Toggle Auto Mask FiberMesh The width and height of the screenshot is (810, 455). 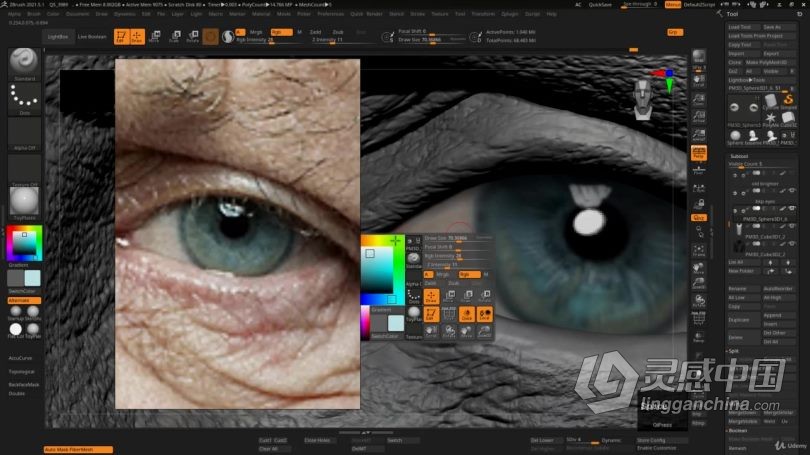tap(77, 449)
